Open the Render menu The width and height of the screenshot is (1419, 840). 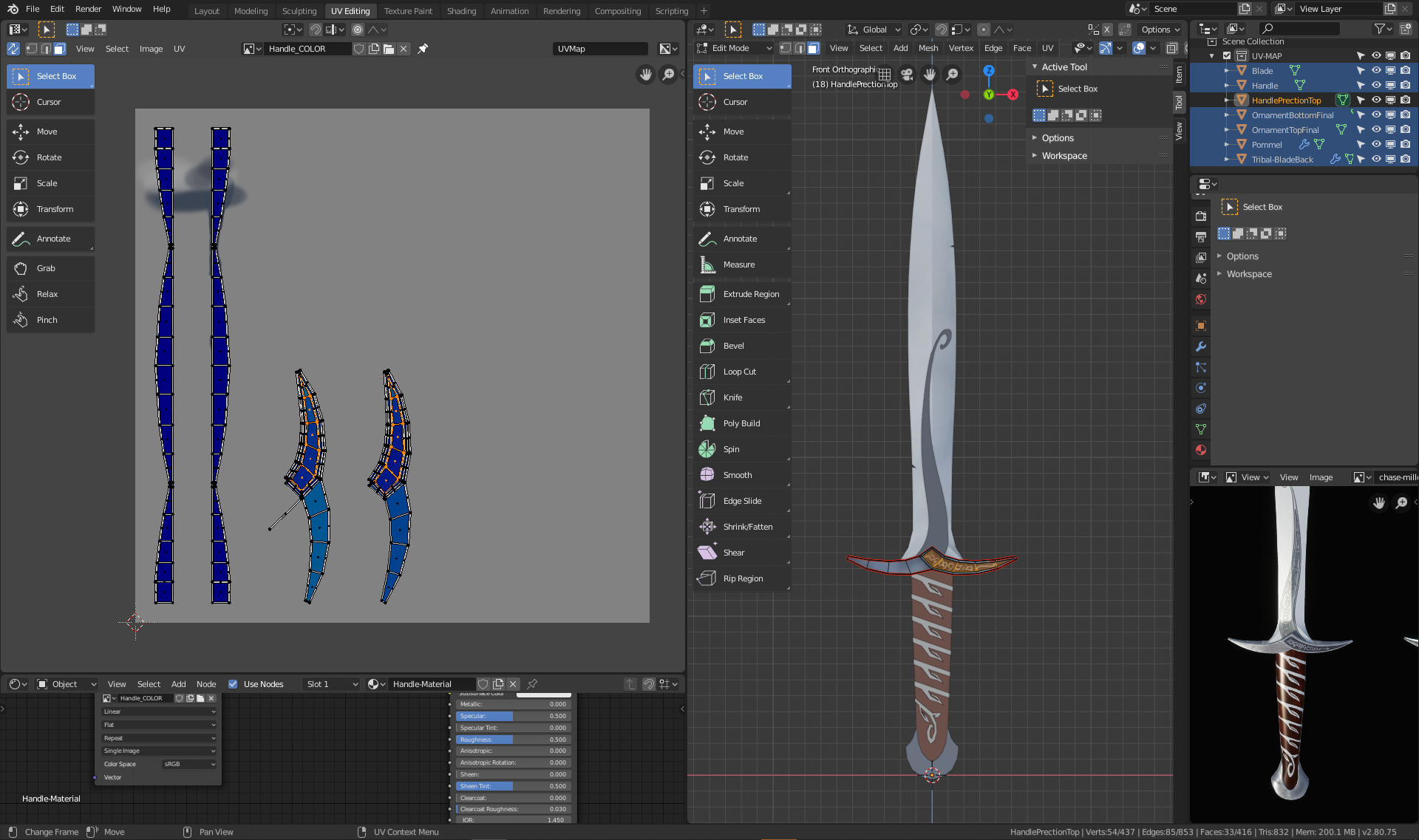point(88,9)
